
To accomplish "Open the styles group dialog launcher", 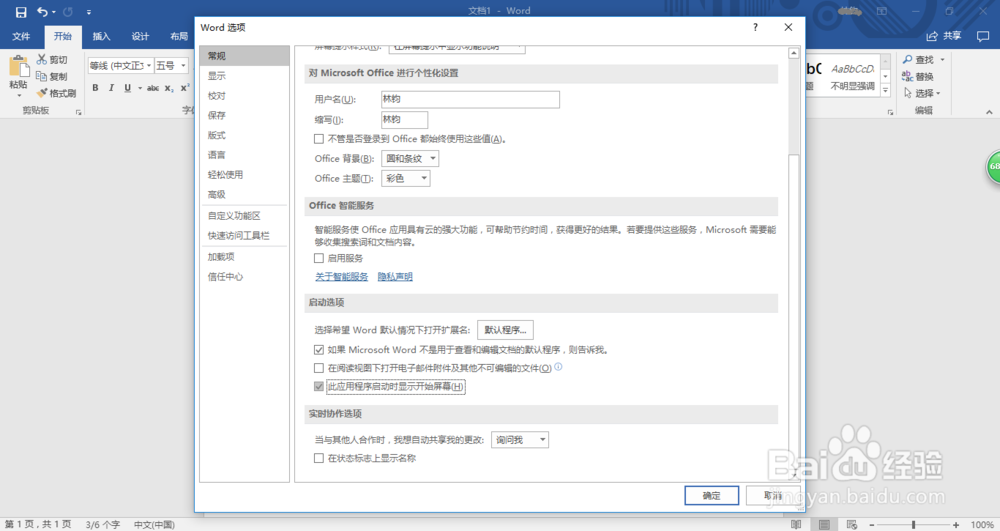I will click(x=890, y=112).
